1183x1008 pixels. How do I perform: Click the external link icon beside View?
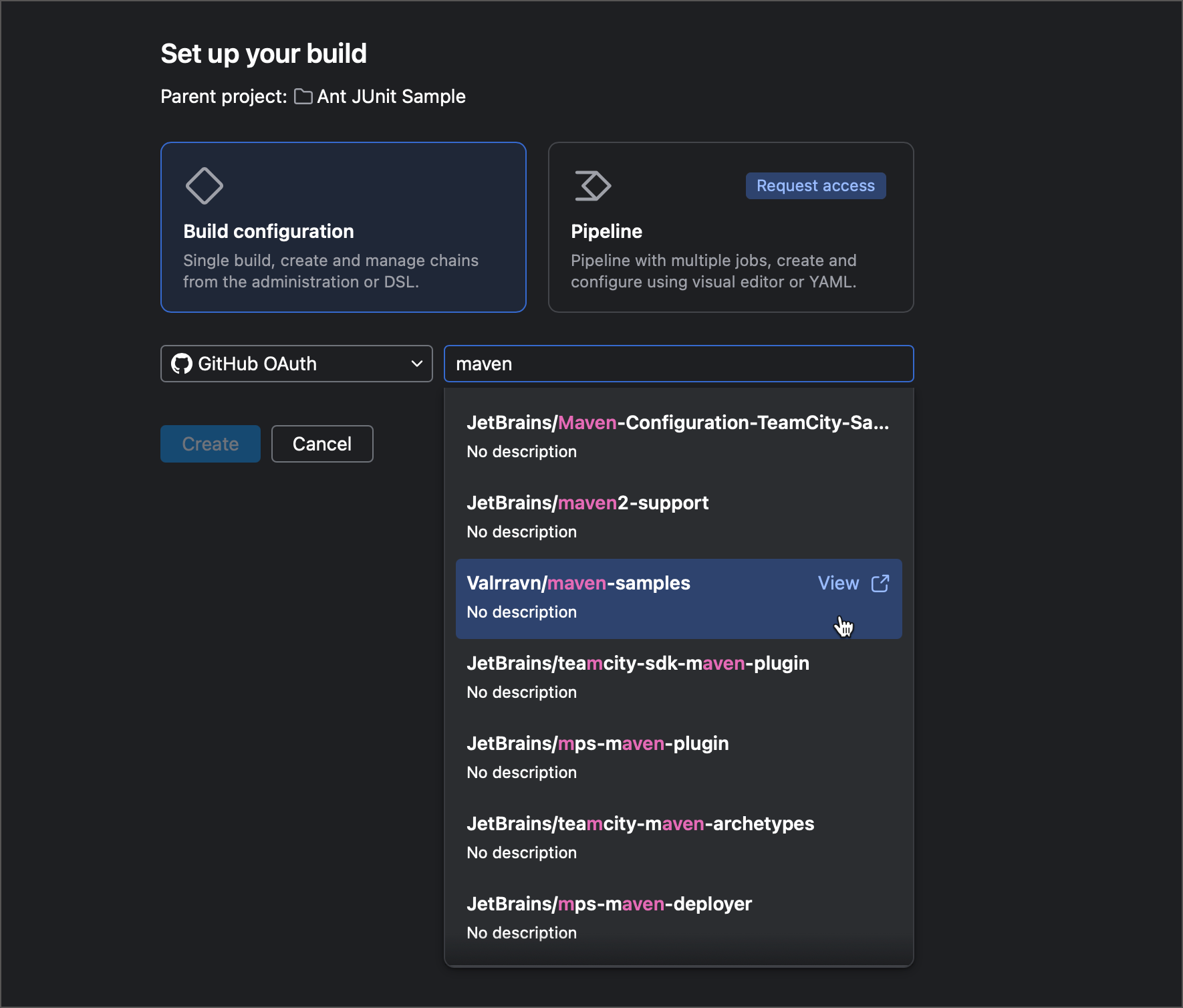(x=880, y=584)
